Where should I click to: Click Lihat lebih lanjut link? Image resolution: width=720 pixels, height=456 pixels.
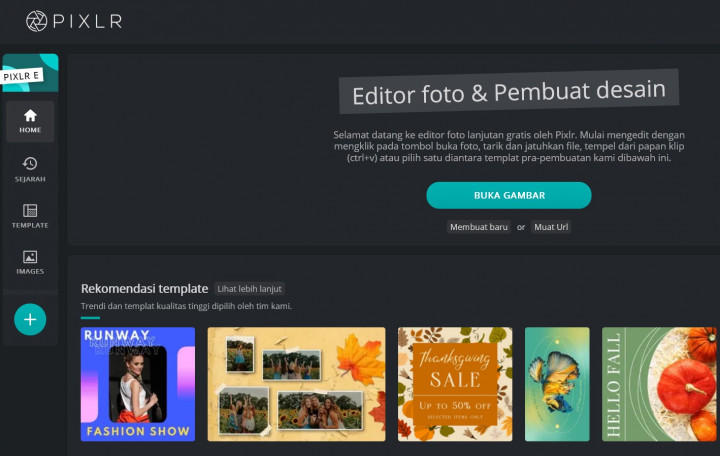pyautogui.click(x=249, y=289)
